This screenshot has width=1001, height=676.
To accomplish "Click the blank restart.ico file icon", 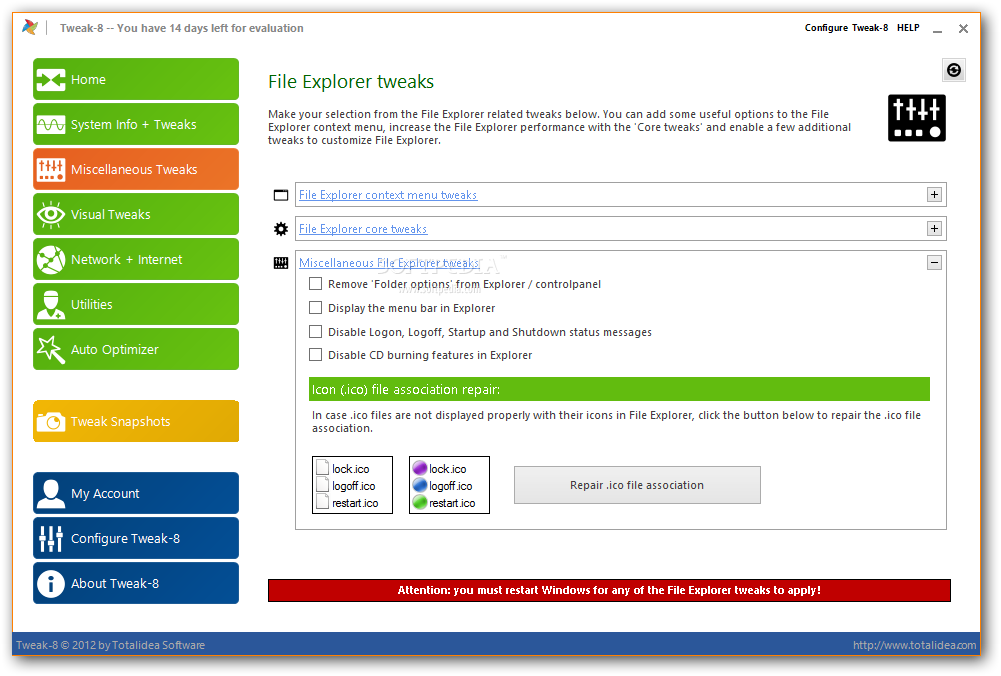I will (322, 502).
